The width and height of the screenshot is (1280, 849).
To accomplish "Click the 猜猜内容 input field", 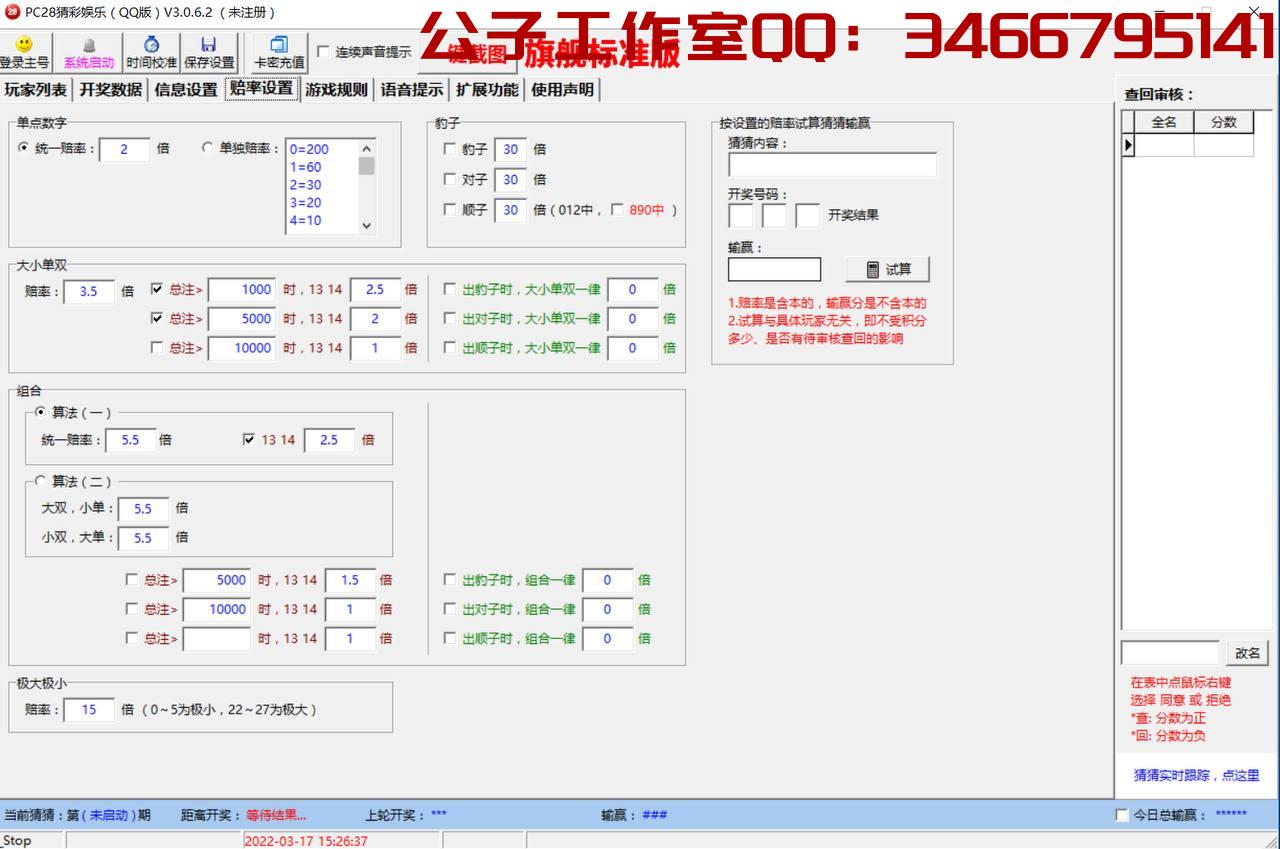I will tap(832, 165).
